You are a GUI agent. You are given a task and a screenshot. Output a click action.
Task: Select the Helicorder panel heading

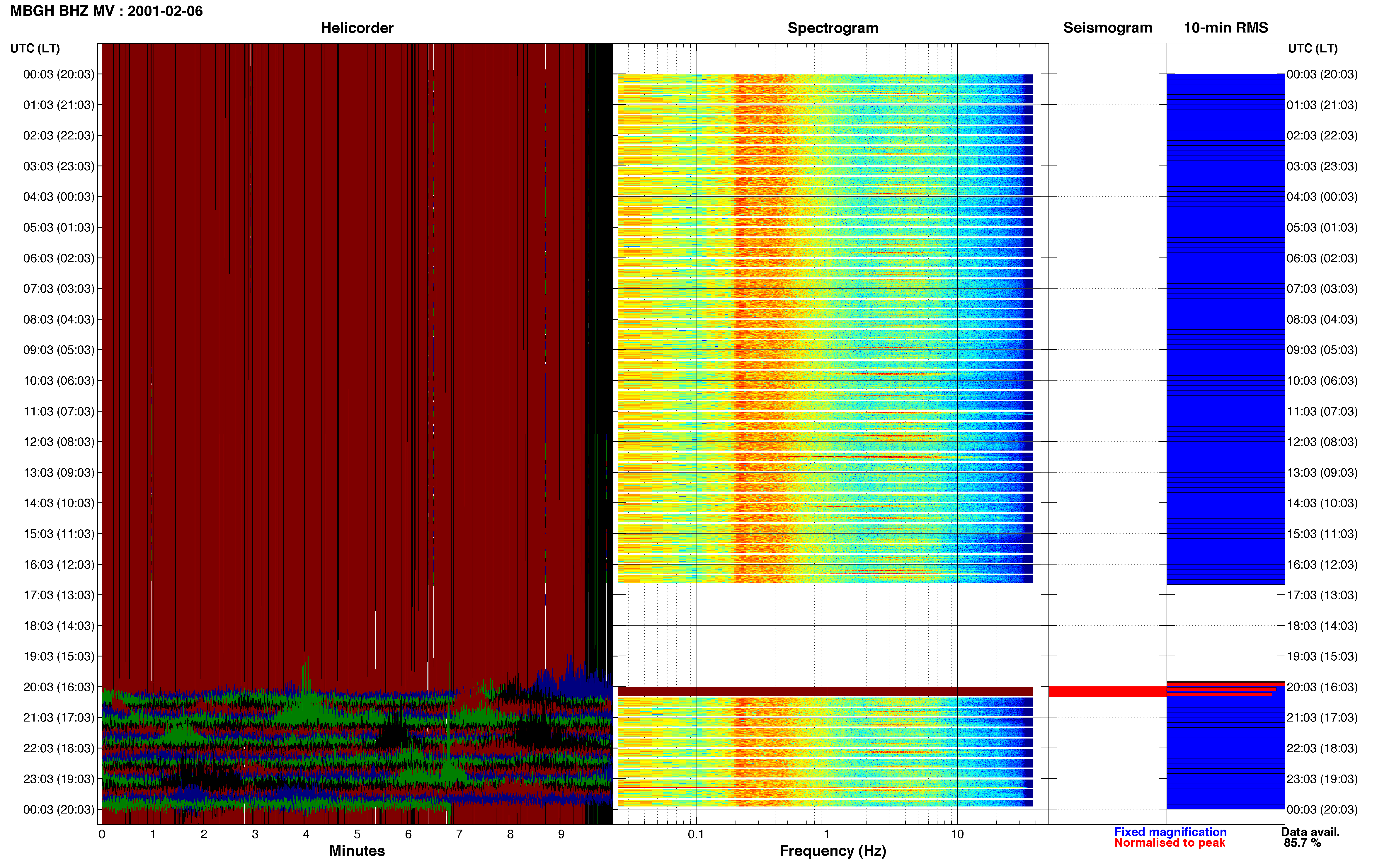click(357, 28)
